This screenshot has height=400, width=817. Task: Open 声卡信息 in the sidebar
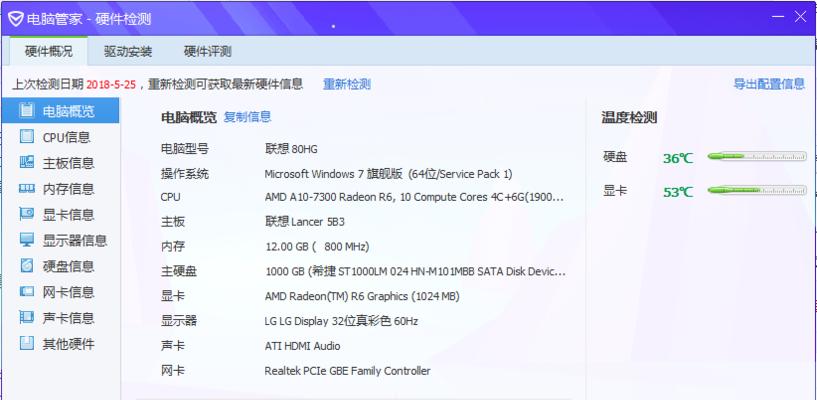pyautogui.click(x=60, y=318)
